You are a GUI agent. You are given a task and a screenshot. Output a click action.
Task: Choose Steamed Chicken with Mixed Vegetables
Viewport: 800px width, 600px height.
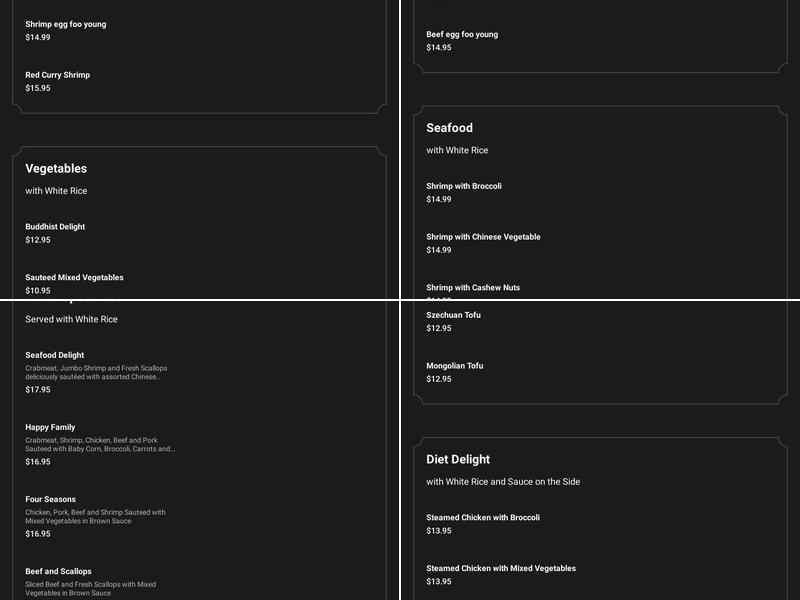(x=501, y=569)
